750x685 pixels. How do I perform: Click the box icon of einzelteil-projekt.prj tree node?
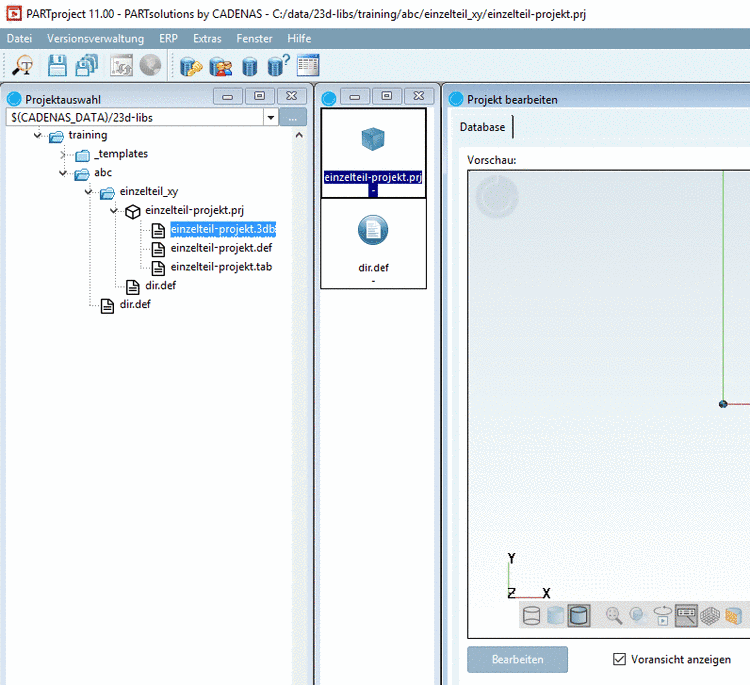pyautogui.click(x=132, y=211)
